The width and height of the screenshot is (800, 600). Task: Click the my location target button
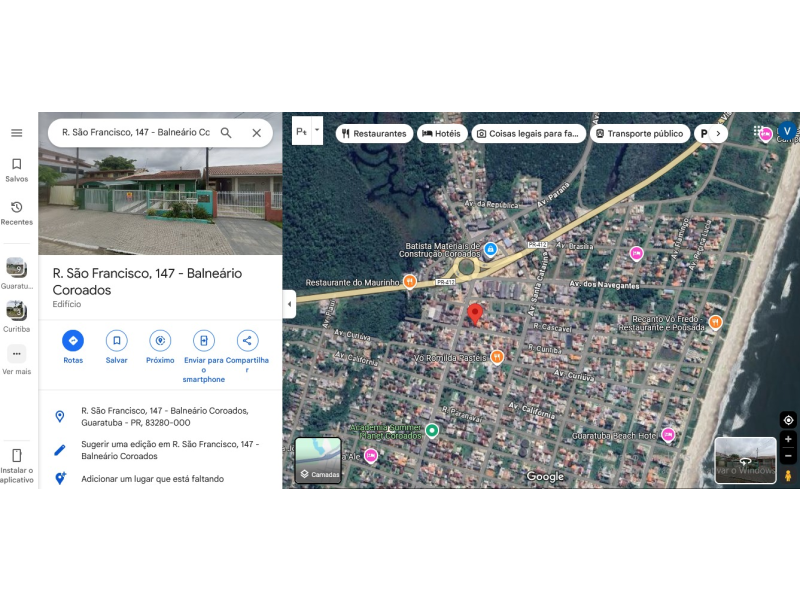pos(788,420)
